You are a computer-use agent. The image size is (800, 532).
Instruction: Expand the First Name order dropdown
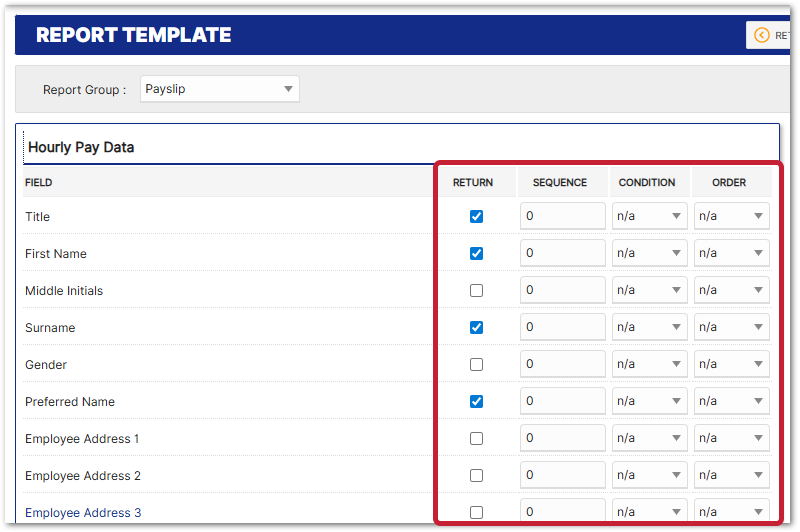[x=731, y=254]
